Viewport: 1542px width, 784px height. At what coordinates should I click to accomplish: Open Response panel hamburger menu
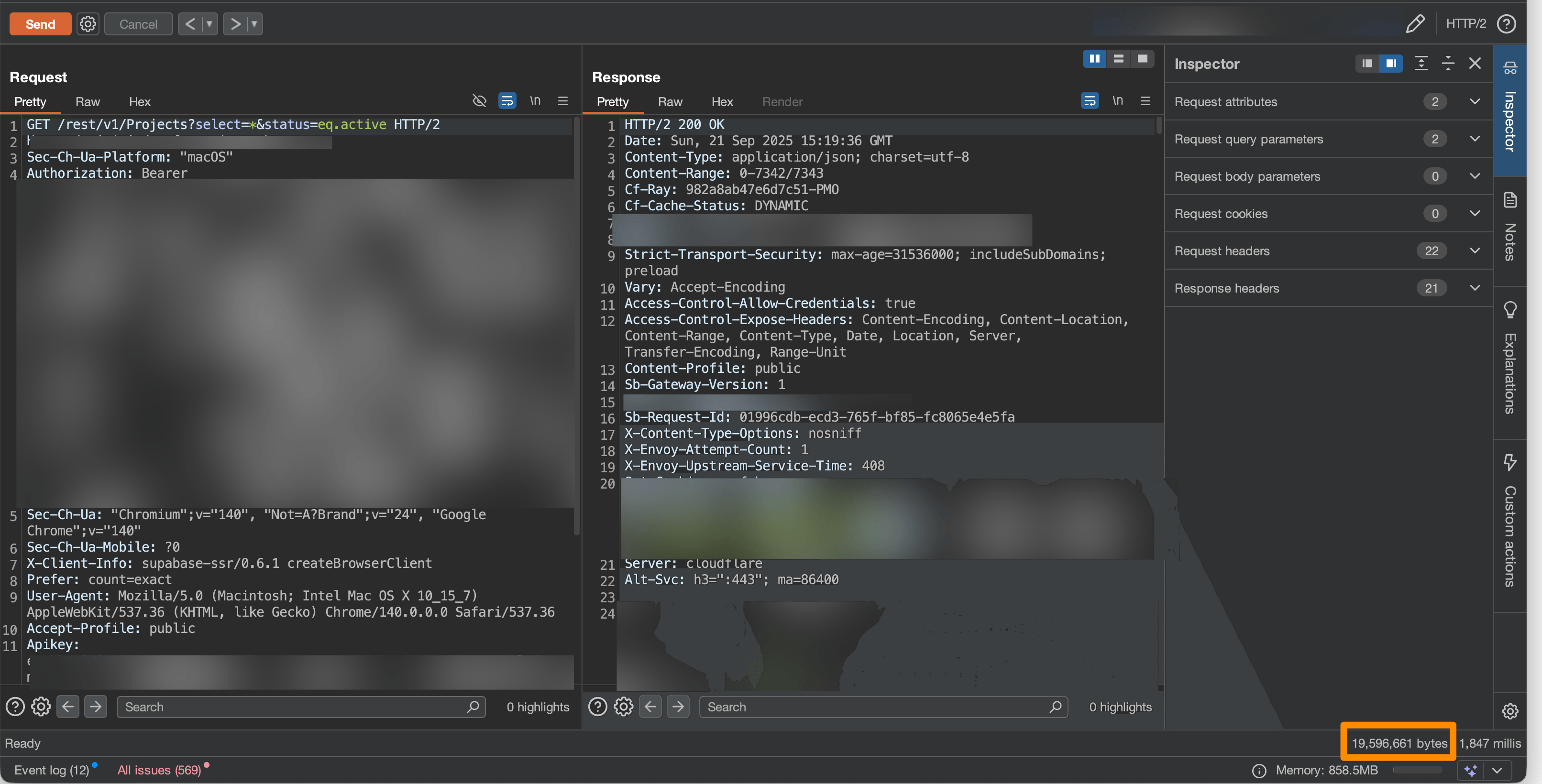[x=1145, y=100]
